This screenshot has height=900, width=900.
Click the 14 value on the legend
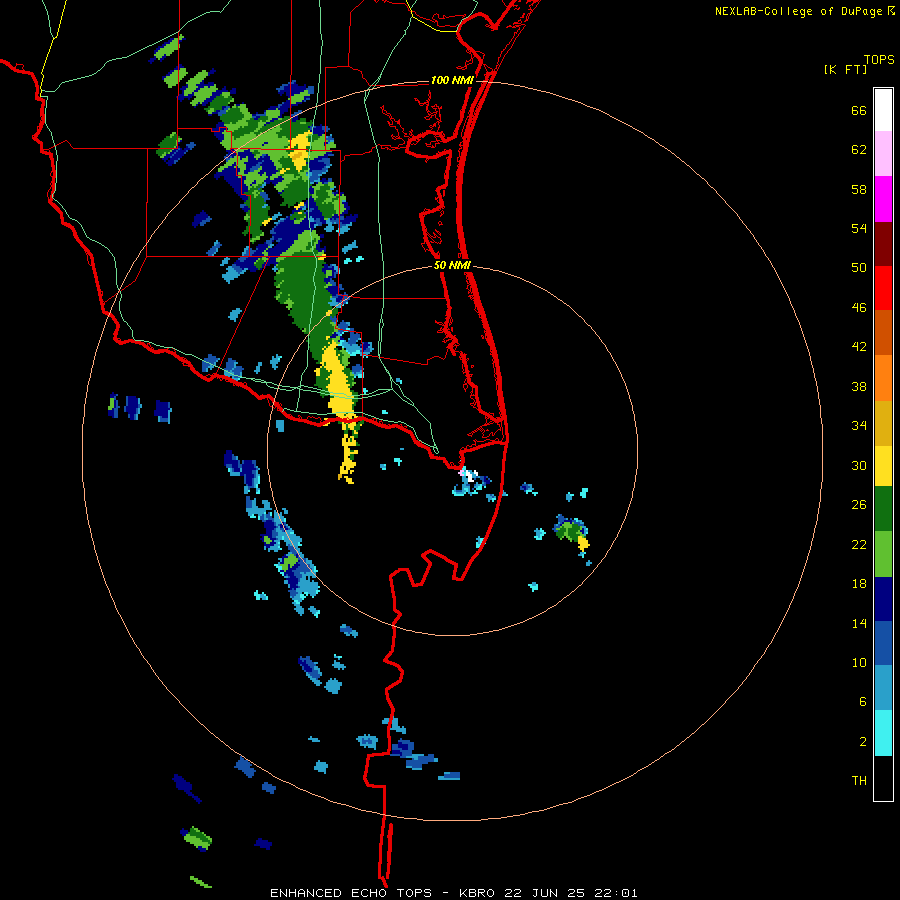tap(859, 624)
